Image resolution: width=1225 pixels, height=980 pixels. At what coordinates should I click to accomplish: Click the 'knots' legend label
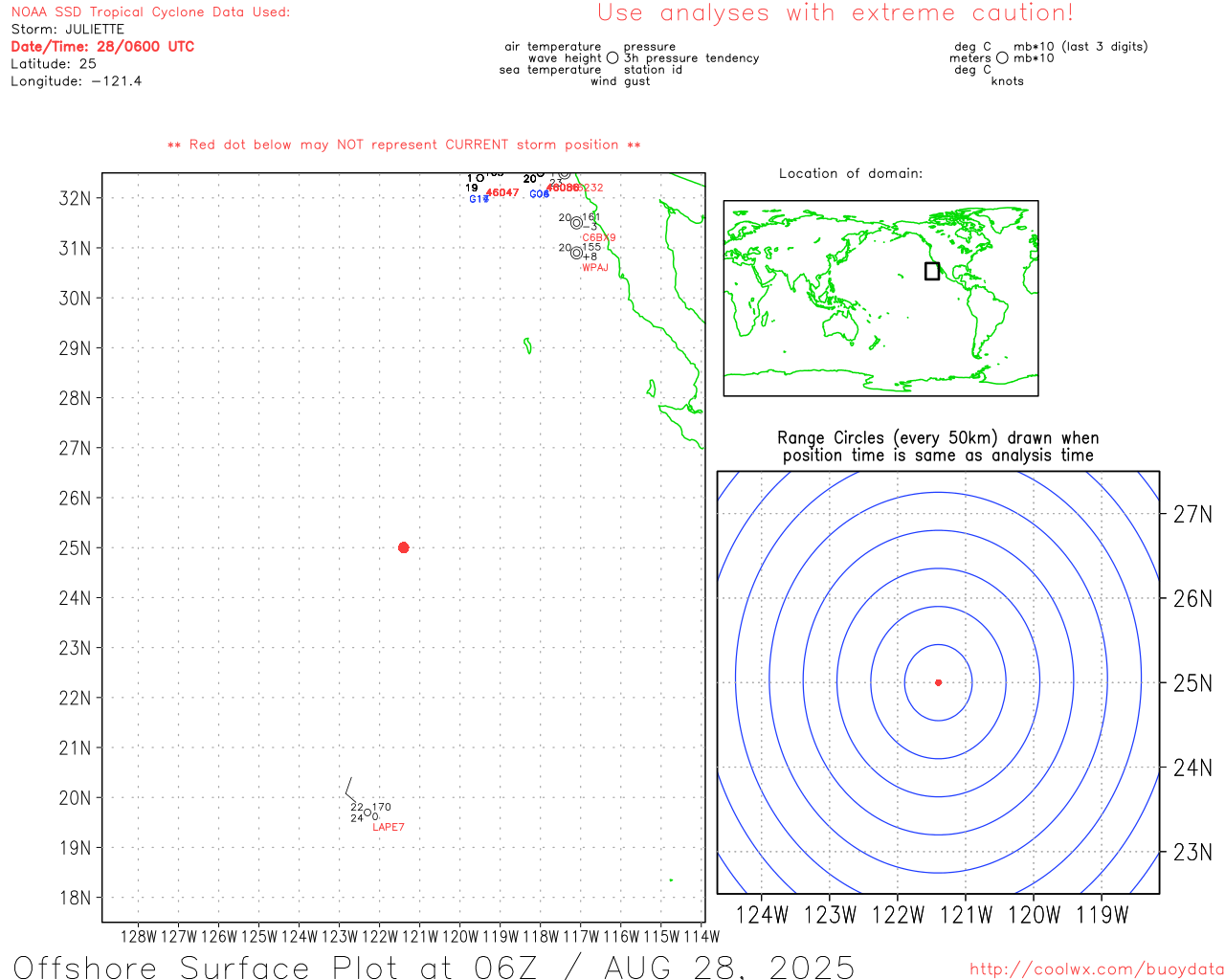1008,81
